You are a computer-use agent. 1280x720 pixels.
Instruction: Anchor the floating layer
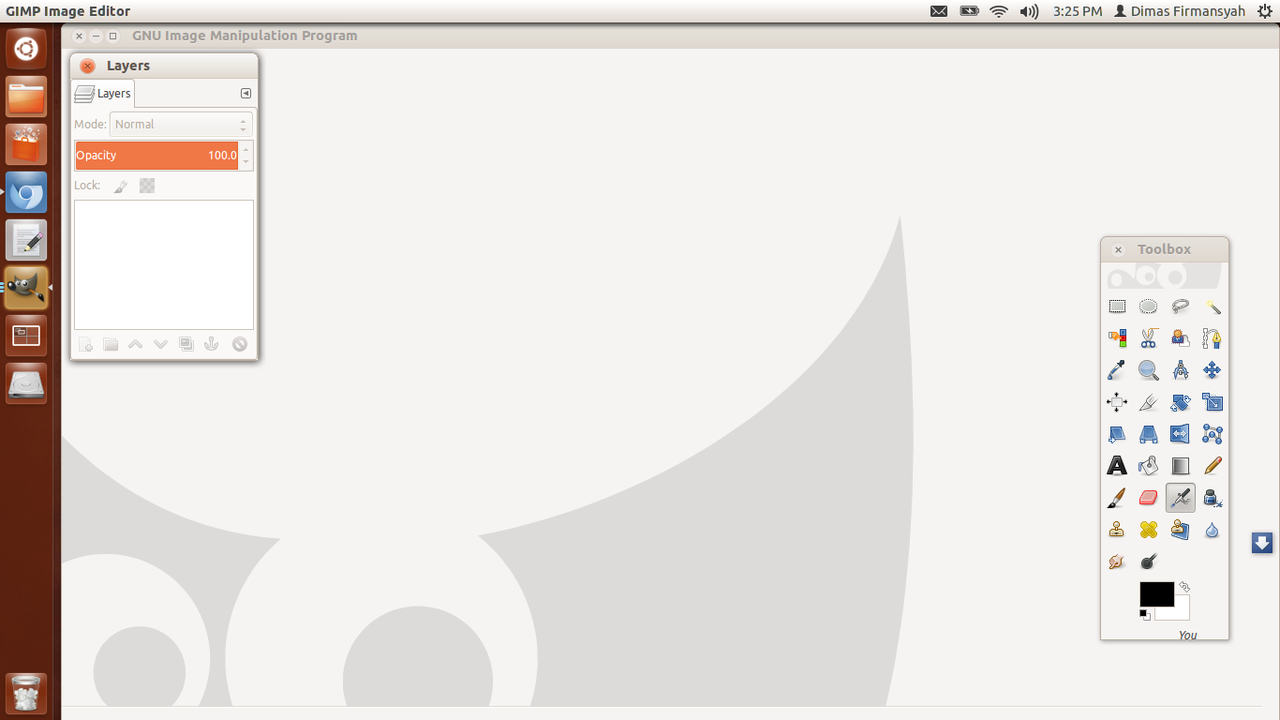pyautogui.click(x=211, y=344)
